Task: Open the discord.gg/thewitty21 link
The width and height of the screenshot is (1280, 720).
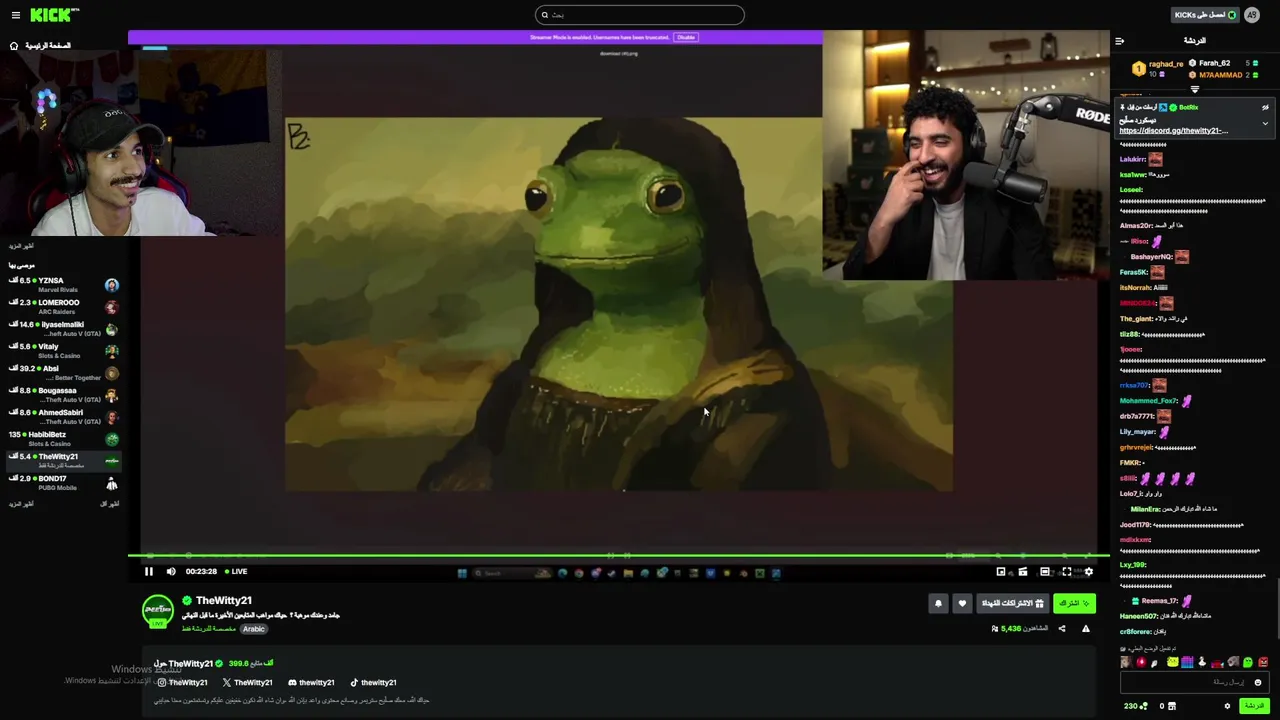Action: pyautogui.click(x=1173, y=131)
